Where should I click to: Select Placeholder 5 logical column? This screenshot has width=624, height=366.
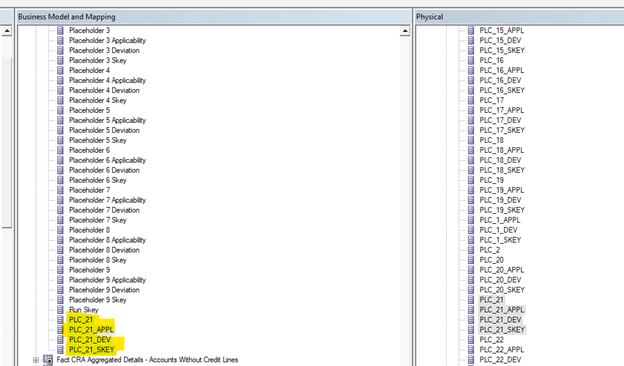[90, 110]
